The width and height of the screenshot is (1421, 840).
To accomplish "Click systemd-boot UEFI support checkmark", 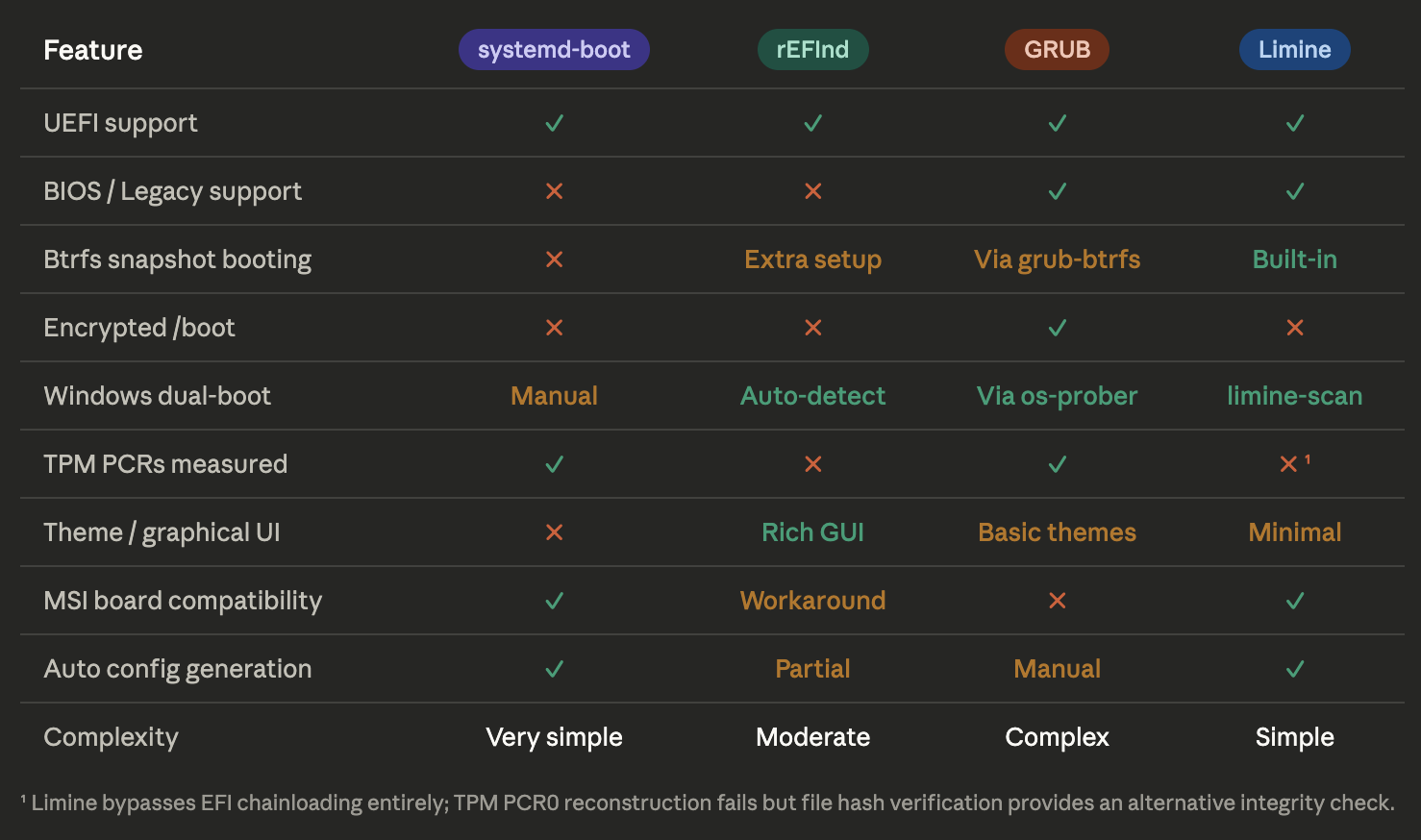I will [x=555, y=123].
